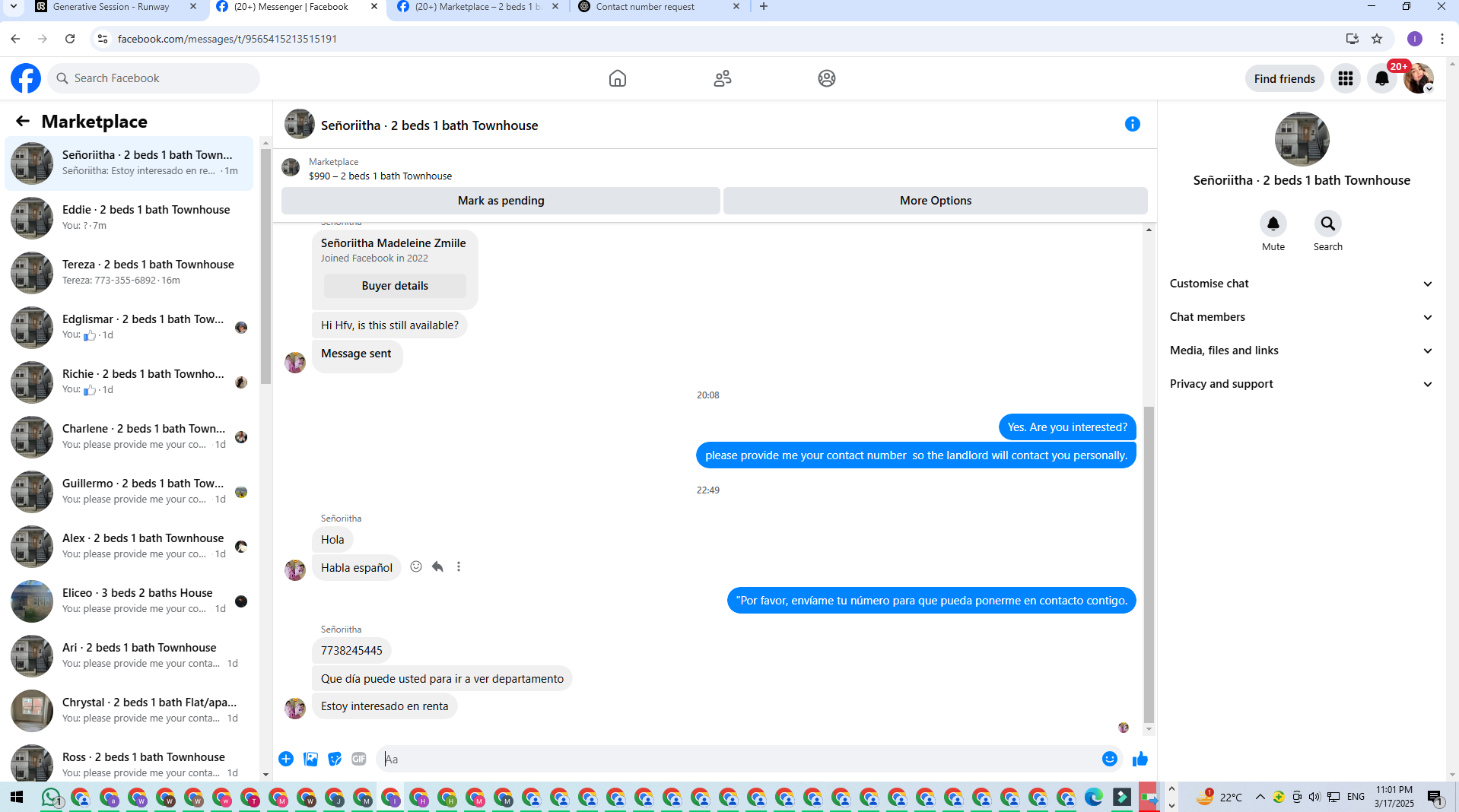
Task: Go to the Home feed icon
Action: (x=618, y=78)
